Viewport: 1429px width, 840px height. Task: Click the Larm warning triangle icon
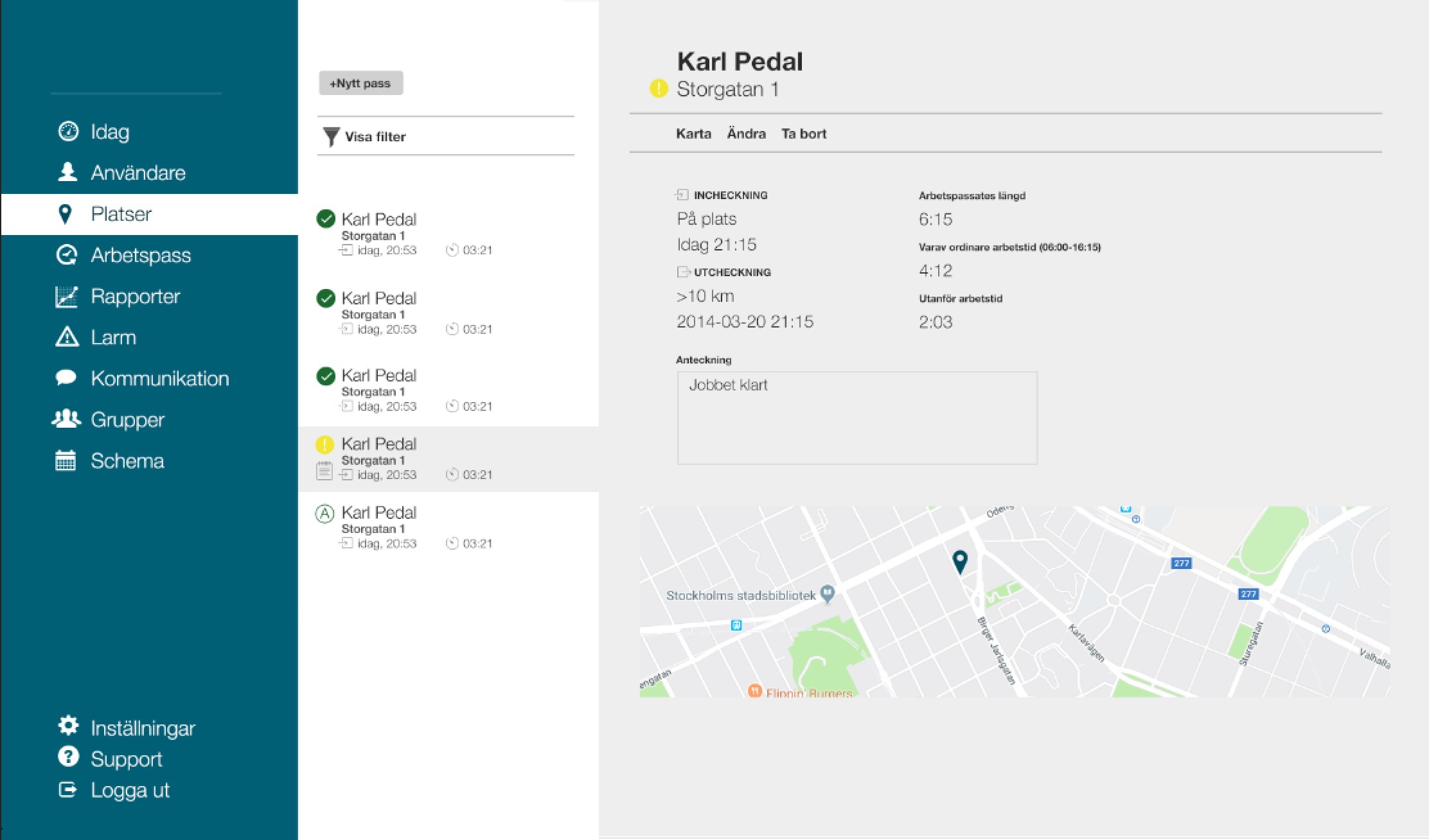pos(67,337)
